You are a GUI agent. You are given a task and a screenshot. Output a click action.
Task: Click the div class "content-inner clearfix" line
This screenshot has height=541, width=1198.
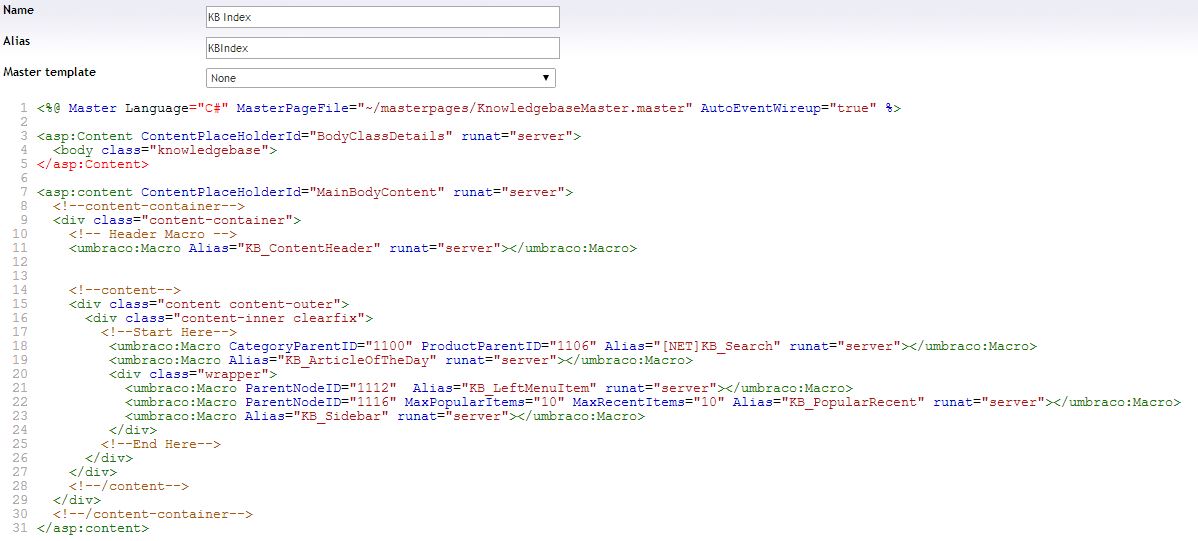pyautogui.click(x=228, y=318)
